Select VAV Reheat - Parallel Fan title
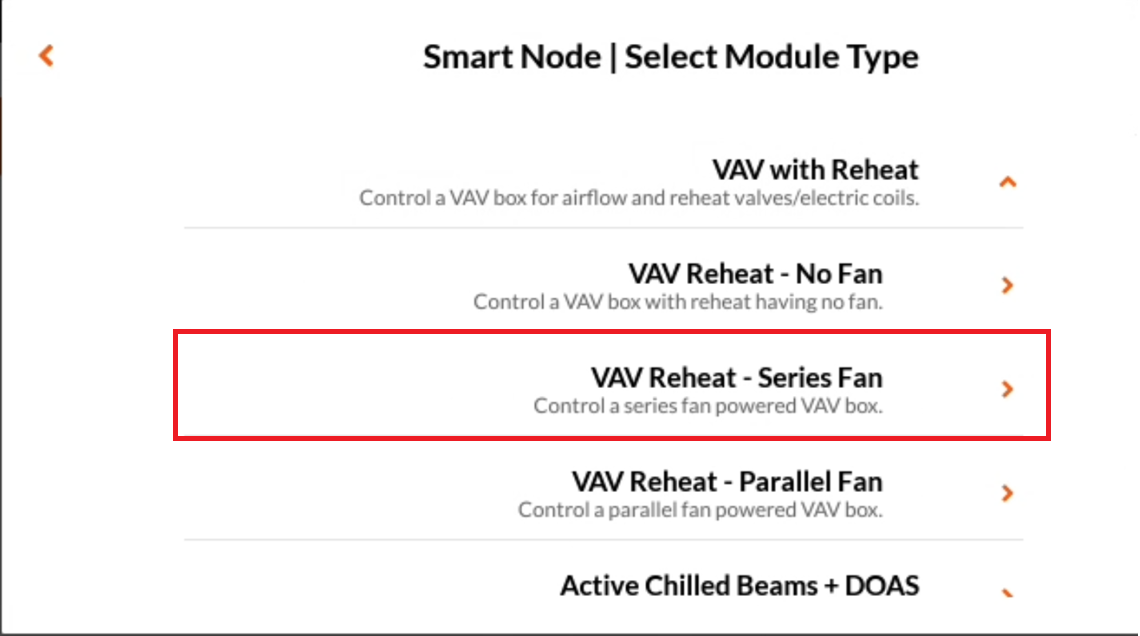This screenshot has width=1140, height=636. [x=727, y=482]
